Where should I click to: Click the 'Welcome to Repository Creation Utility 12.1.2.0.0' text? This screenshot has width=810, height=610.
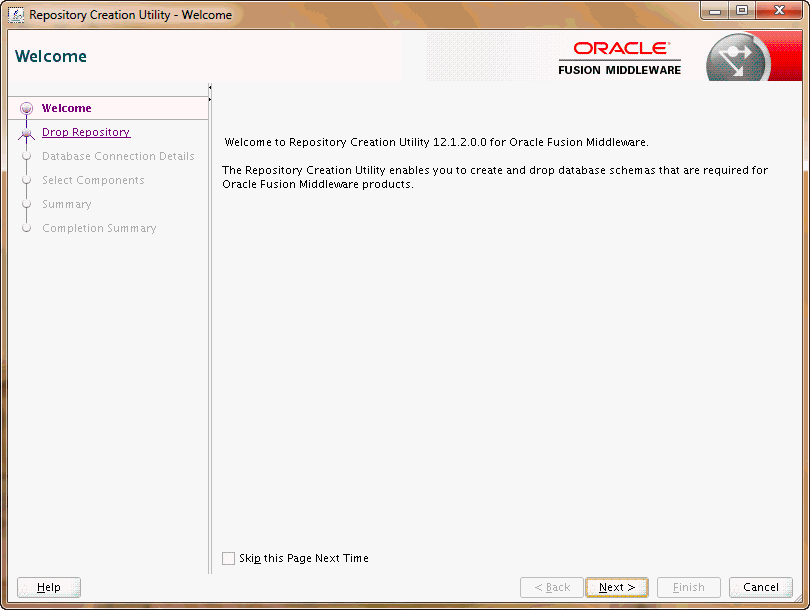tap(437, 142)
